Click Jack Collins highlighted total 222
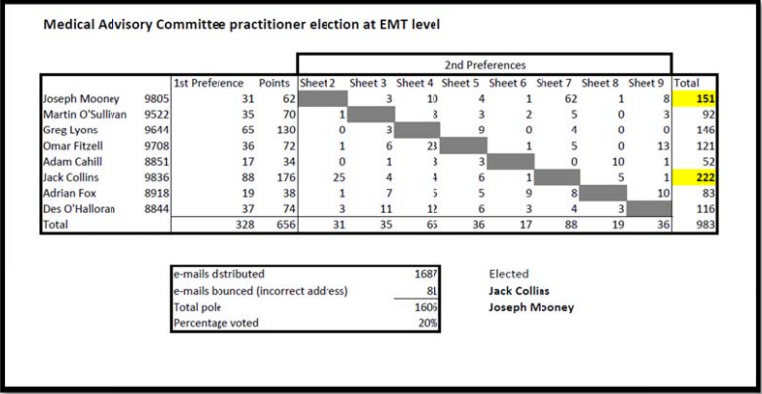The width and height of the screenshot is (762, 394). pos(694,178)
